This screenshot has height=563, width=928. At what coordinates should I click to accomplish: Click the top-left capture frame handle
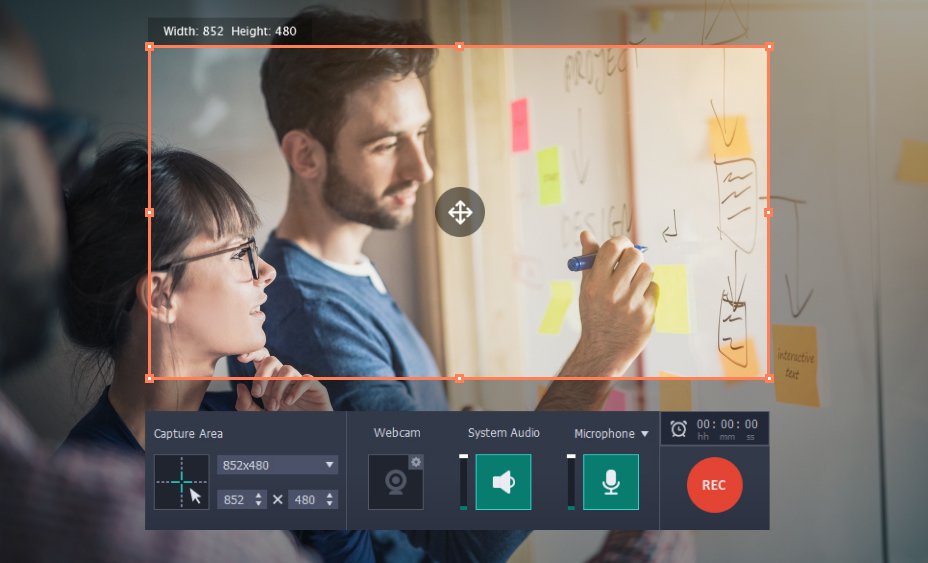point(150,46)
